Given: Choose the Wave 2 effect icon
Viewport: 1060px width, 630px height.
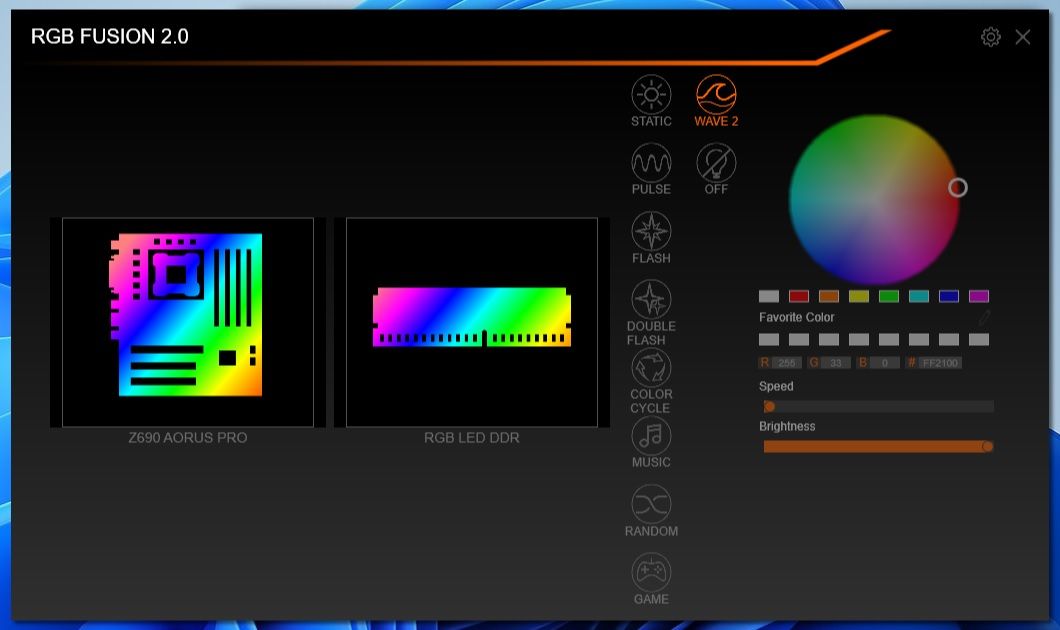Looking at the screenshot, I should point(716,95).
